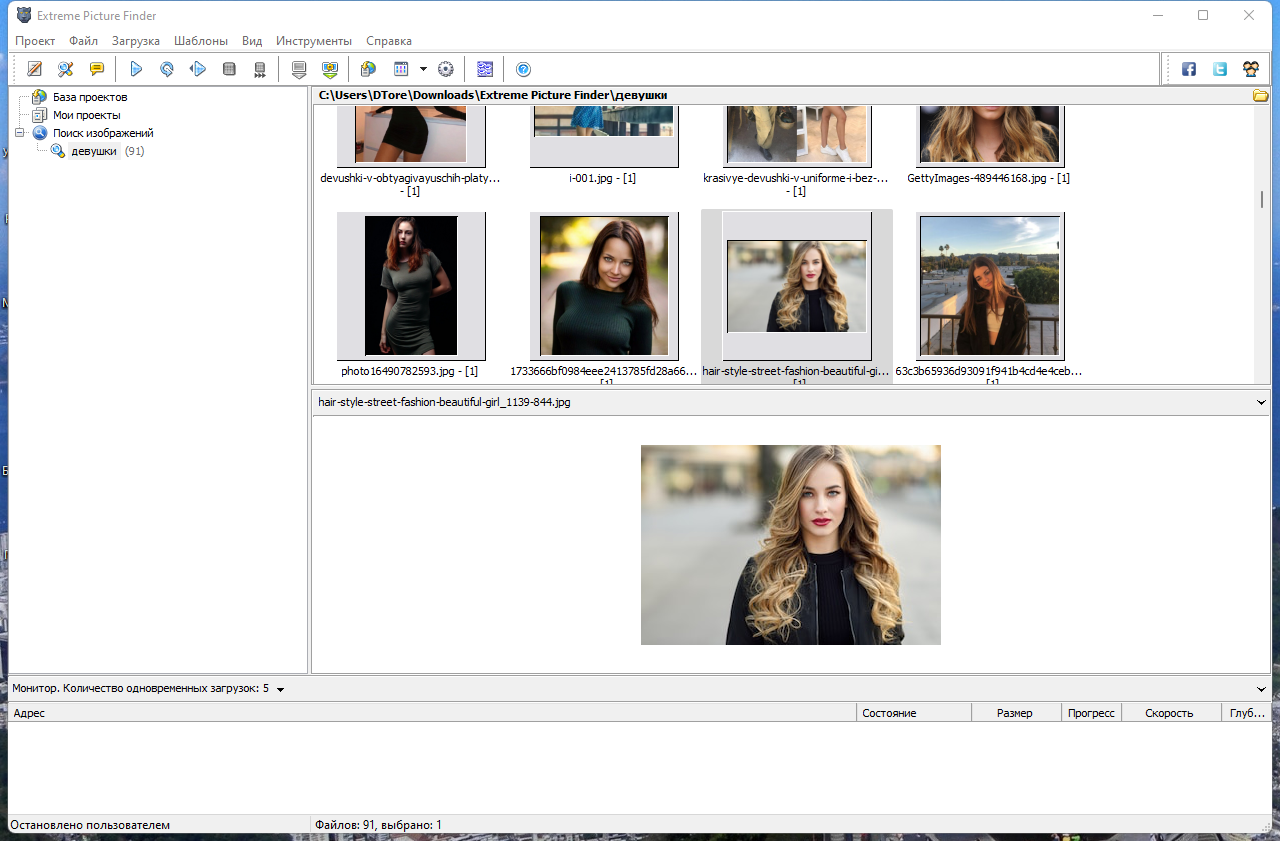The image size is (1280, 841).
Task: Open the Facebook icon in toolbar
Action: point(1189,69)
